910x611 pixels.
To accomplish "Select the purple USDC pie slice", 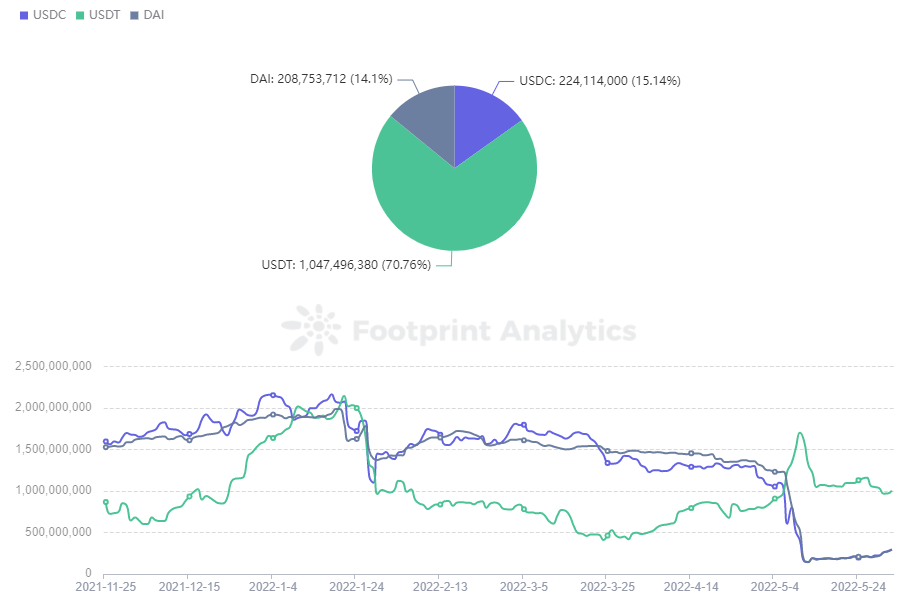I will tap(481, 119).
